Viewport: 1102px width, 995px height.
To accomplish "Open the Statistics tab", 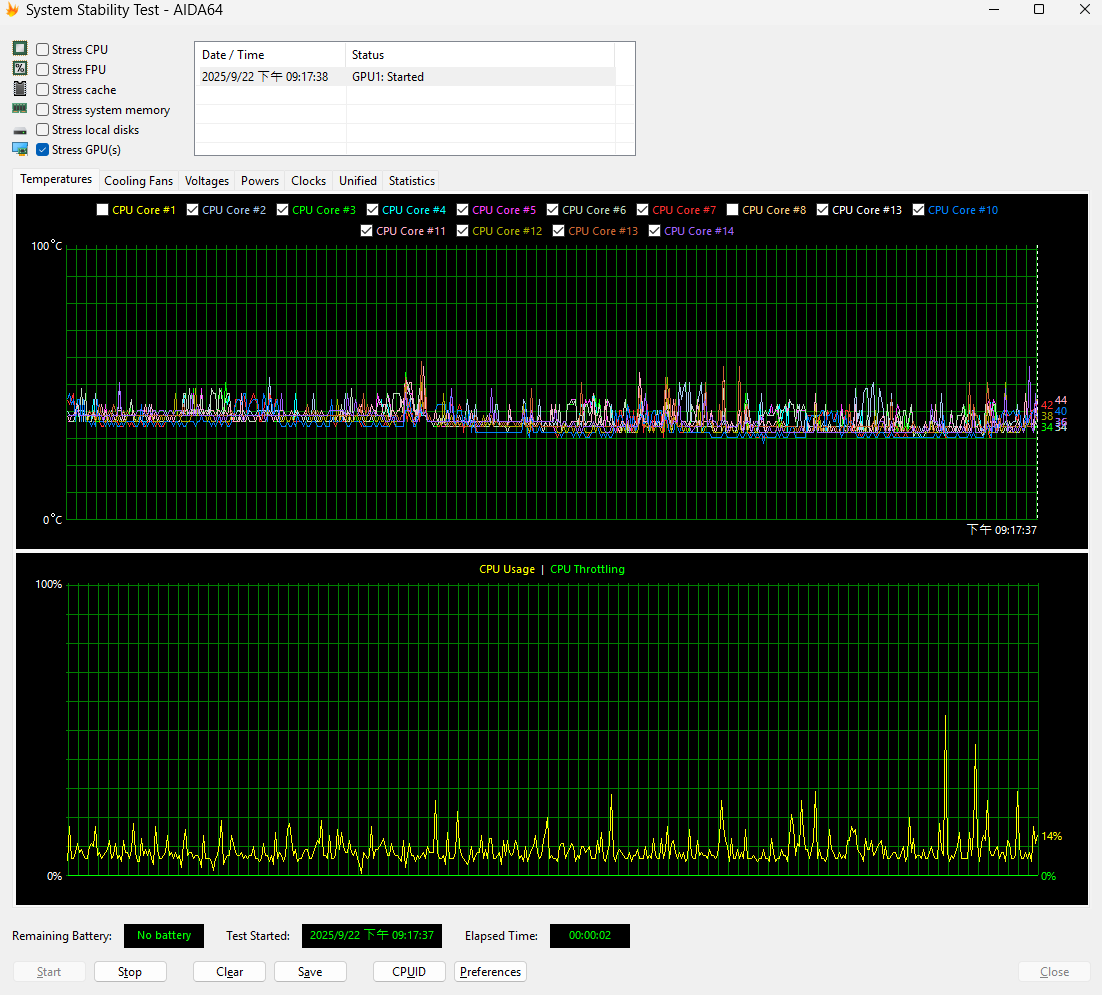I will pos(411,181).
